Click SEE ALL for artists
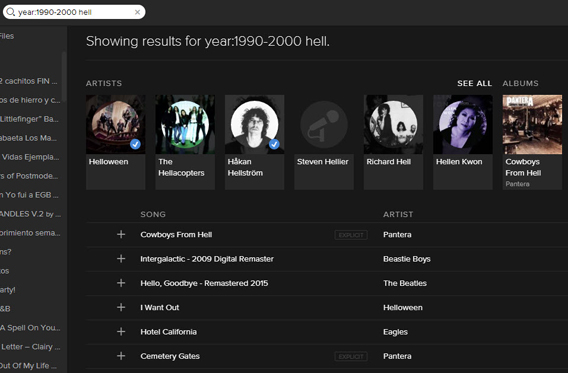Viewport: 568px width, 373px height. click(x=474, y=83)
